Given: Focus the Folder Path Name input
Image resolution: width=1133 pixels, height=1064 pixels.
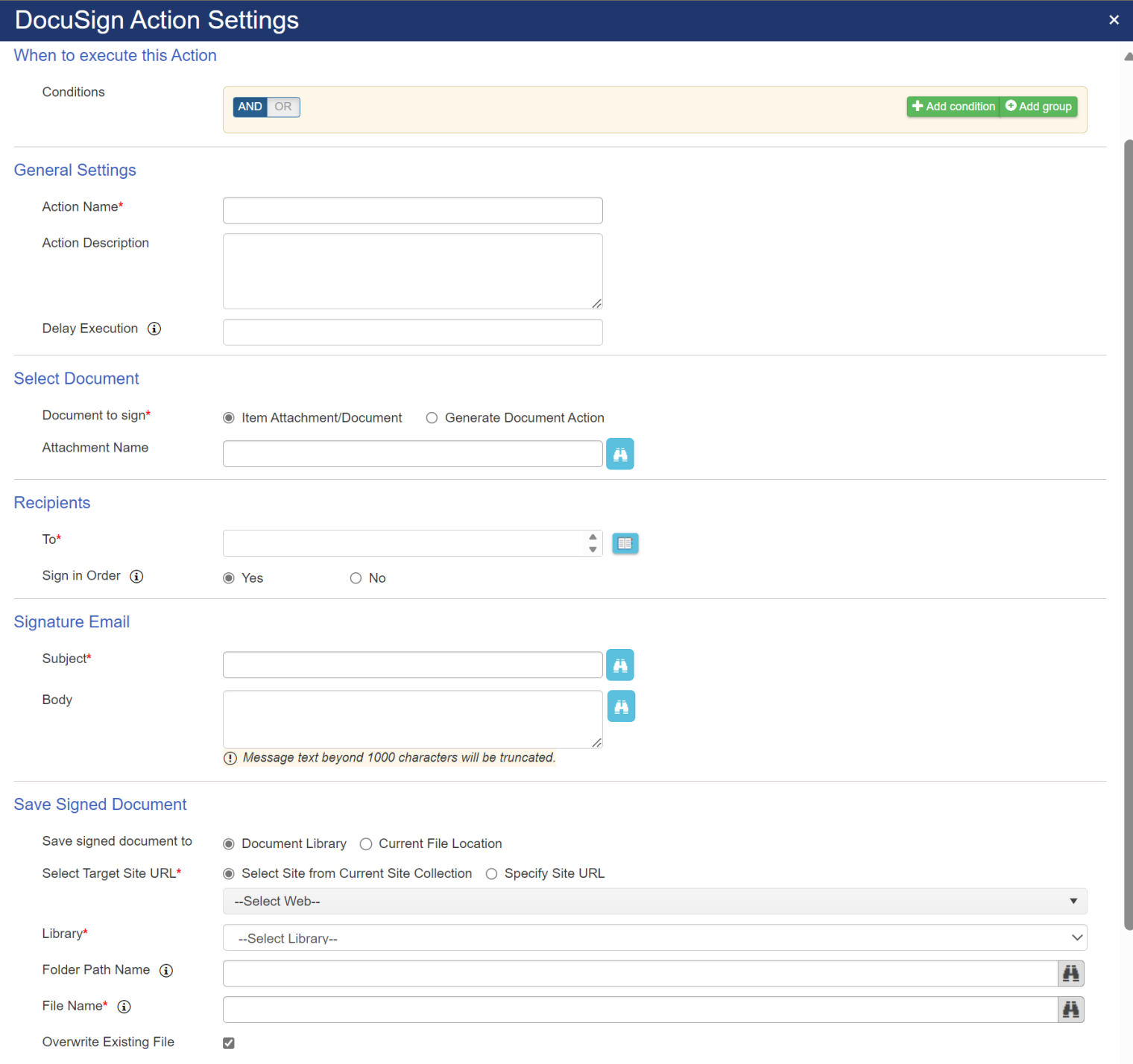Looking at the screenshot, I should click(640, 973).
